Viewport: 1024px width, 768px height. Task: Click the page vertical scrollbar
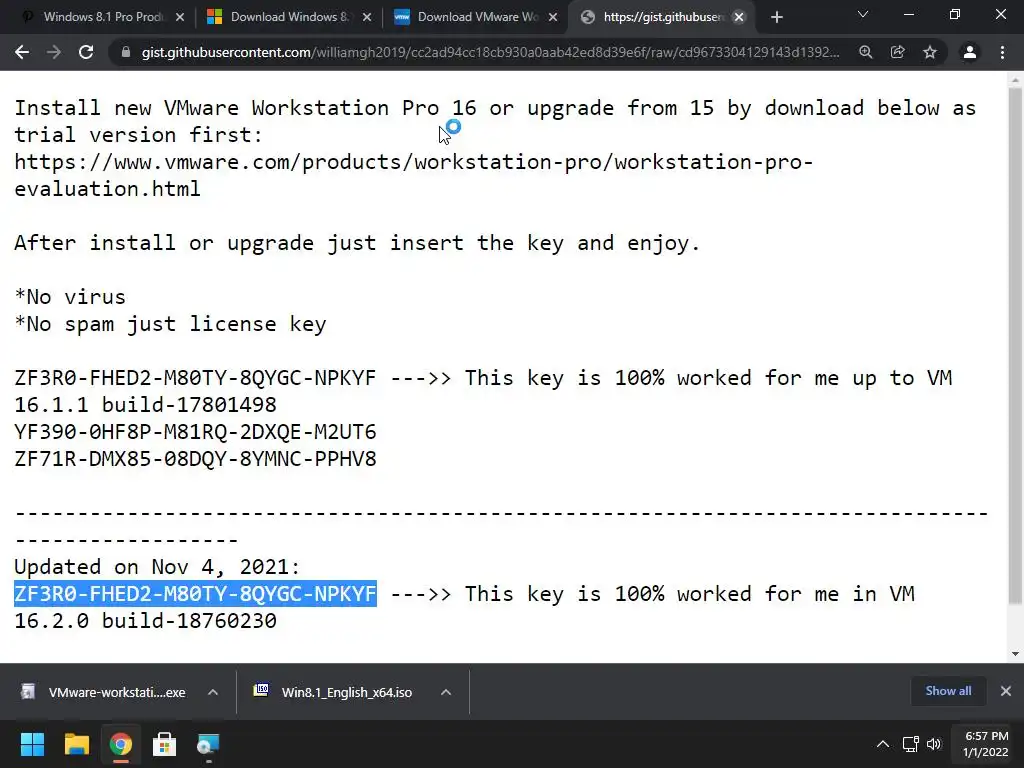pyautogui.click(x=1015, y=346)
